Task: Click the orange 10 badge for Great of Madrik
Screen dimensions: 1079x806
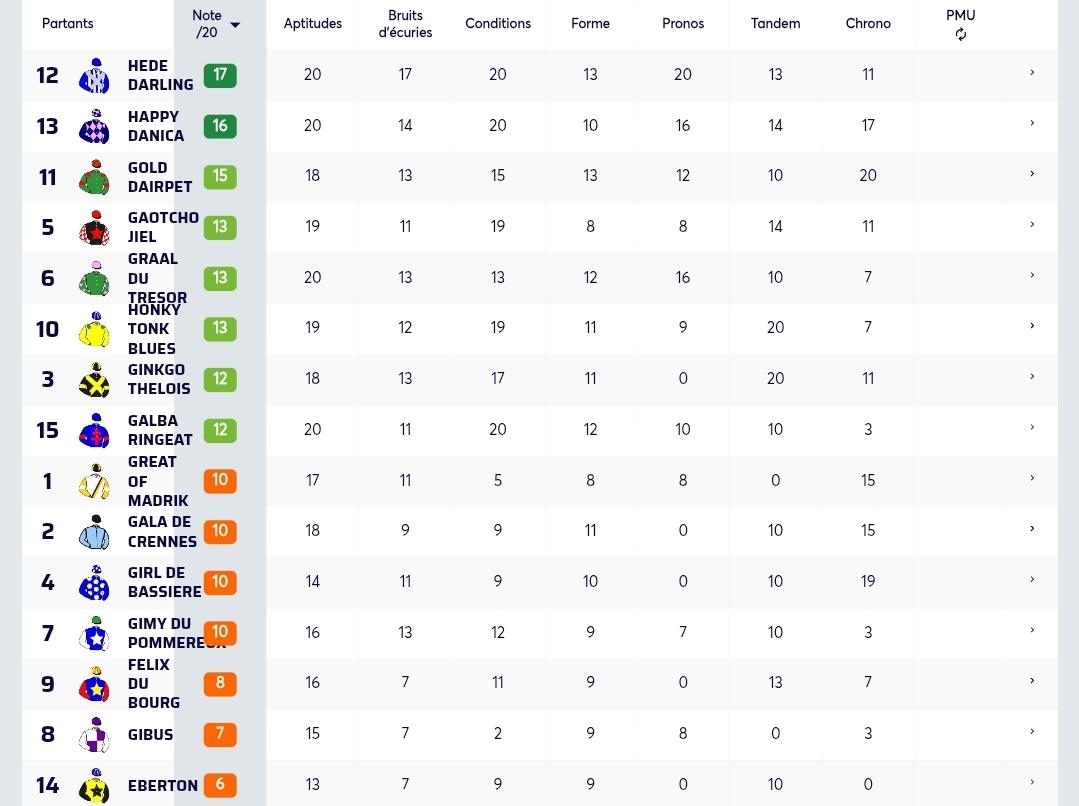Action: 220,480
